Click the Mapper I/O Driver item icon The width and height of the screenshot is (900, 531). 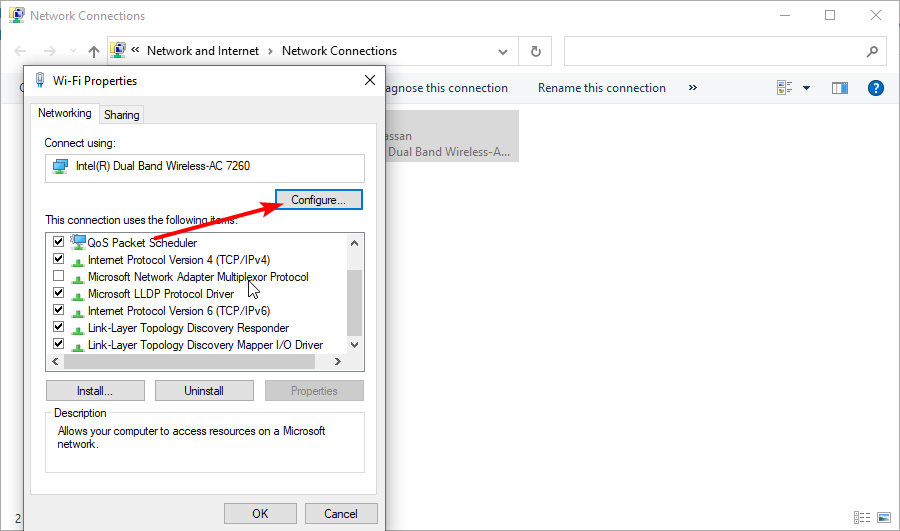tap(77, 347)
